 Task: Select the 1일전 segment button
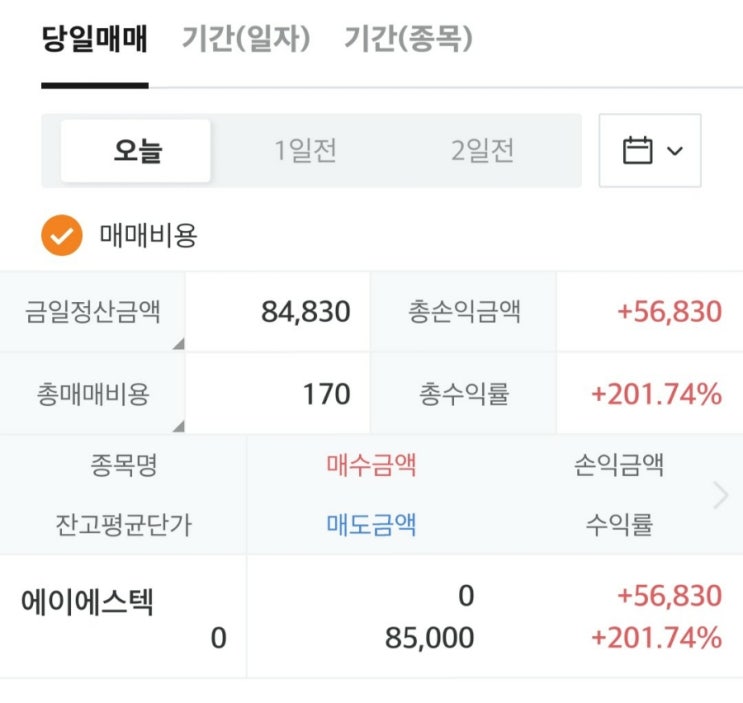point(305,151)
